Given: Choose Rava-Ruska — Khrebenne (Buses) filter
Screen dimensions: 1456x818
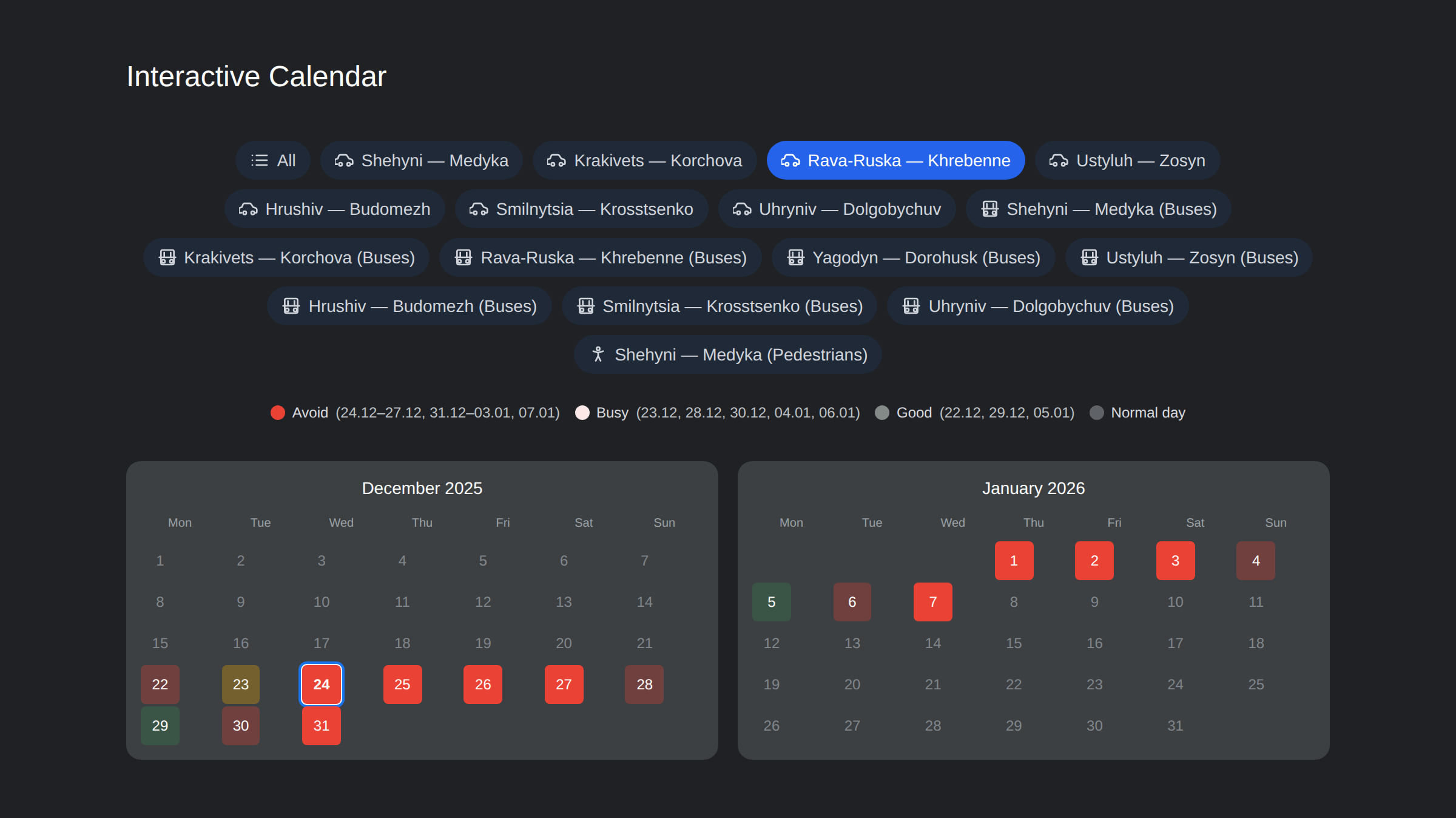Looking at the screenshot, I should click(600, 257).
